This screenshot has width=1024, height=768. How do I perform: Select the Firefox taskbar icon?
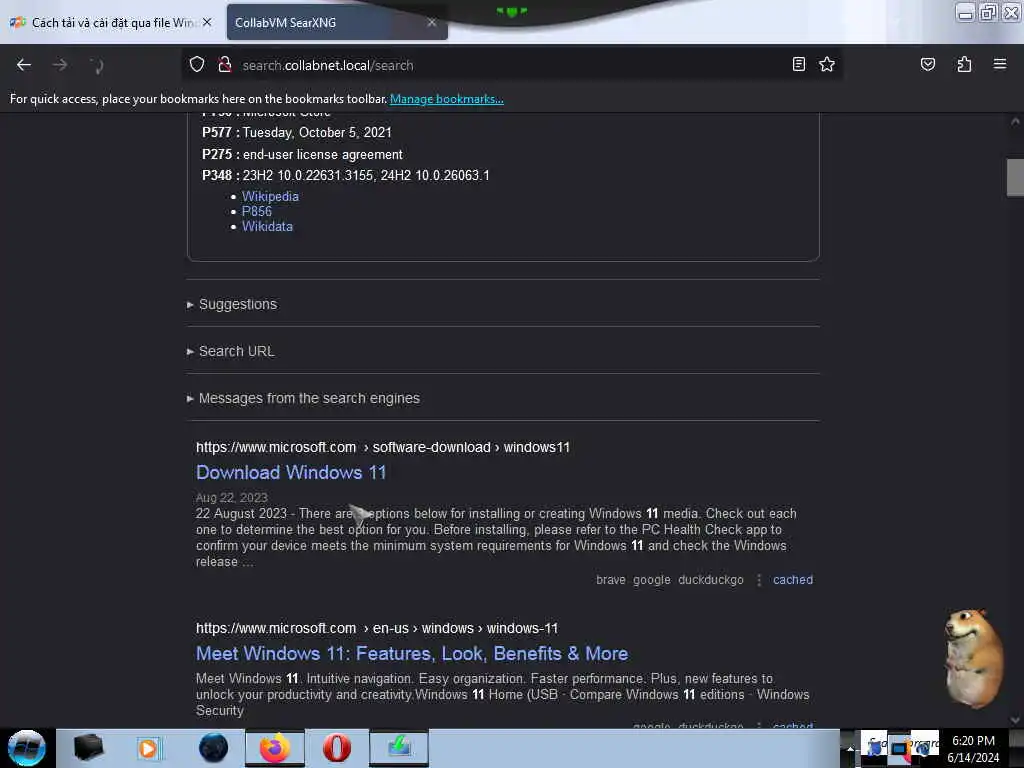pos(274,748)
